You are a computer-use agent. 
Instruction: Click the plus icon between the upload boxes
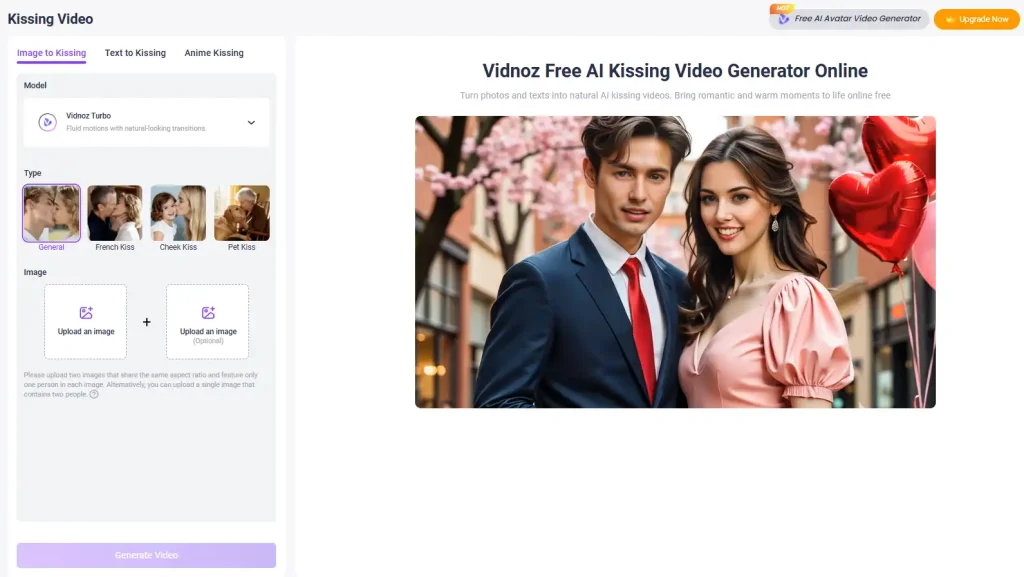pyautogui.click(x=146, y=322)
